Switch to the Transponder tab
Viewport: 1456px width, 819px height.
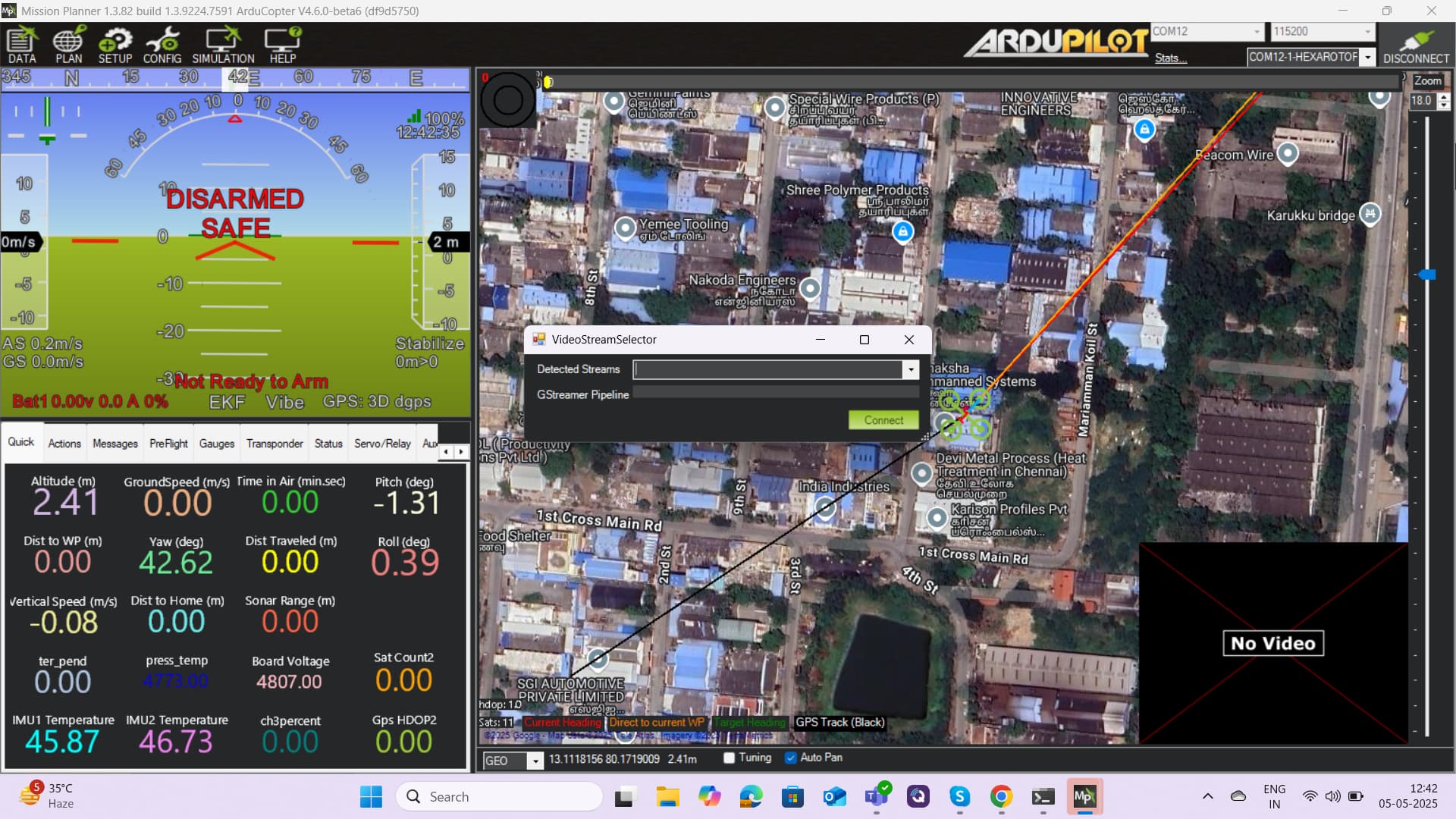click(275, 444)
